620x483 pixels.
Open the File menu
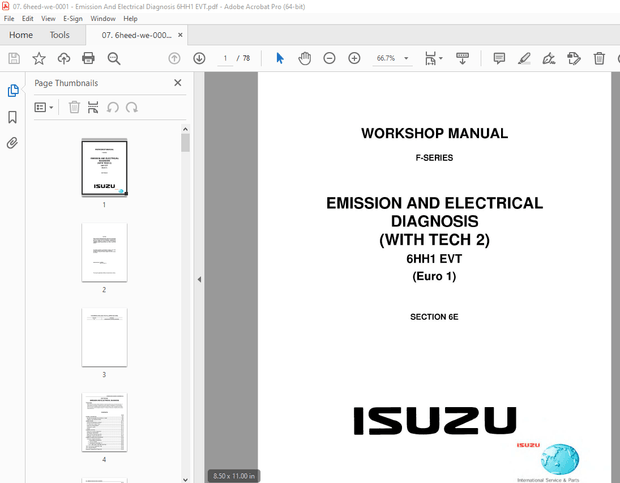pos(9,19)
